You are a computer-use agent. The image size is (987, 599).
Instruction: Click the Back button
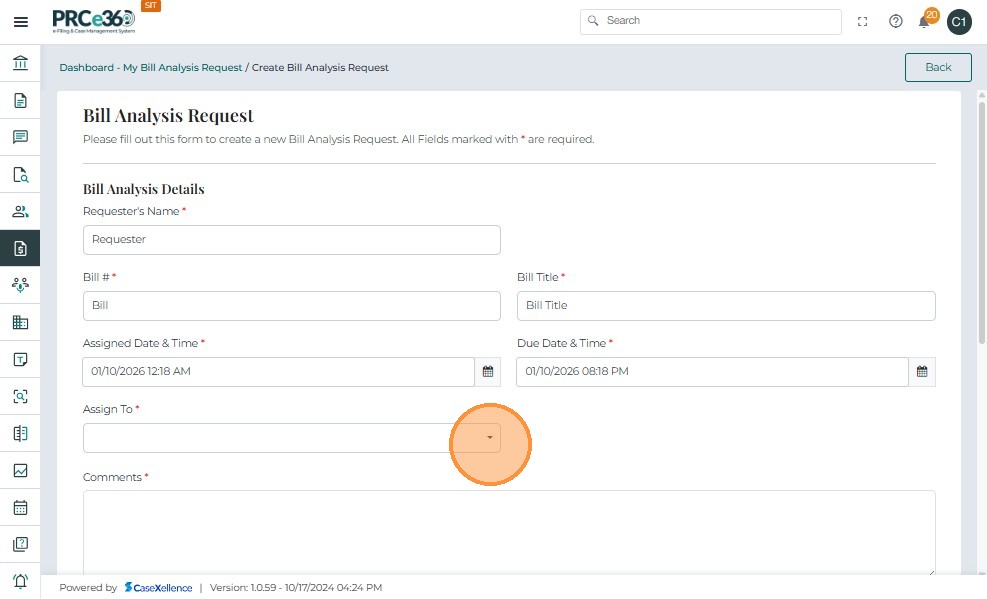[937, 67]
